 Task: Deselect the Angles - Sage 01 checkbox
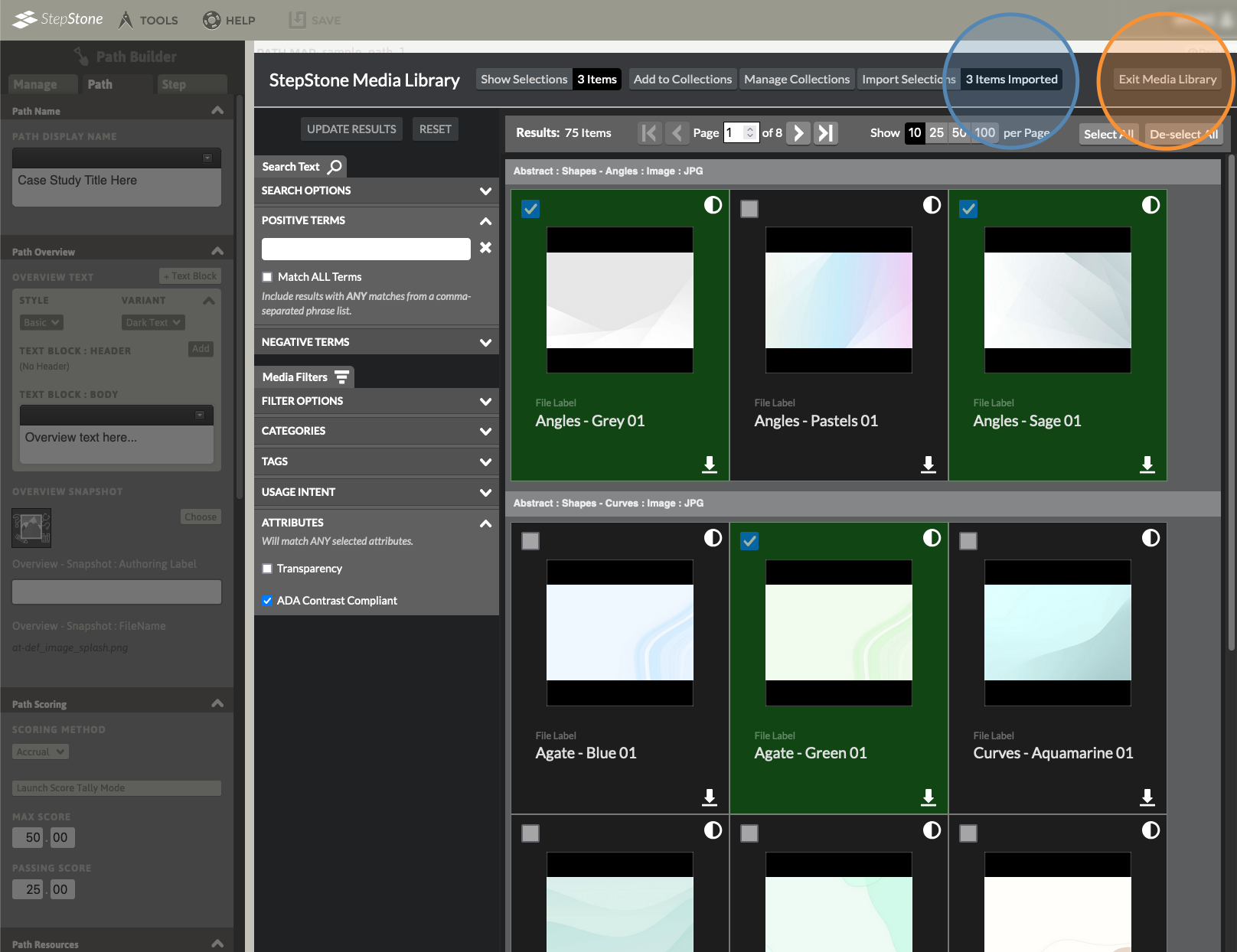point(968,209)
